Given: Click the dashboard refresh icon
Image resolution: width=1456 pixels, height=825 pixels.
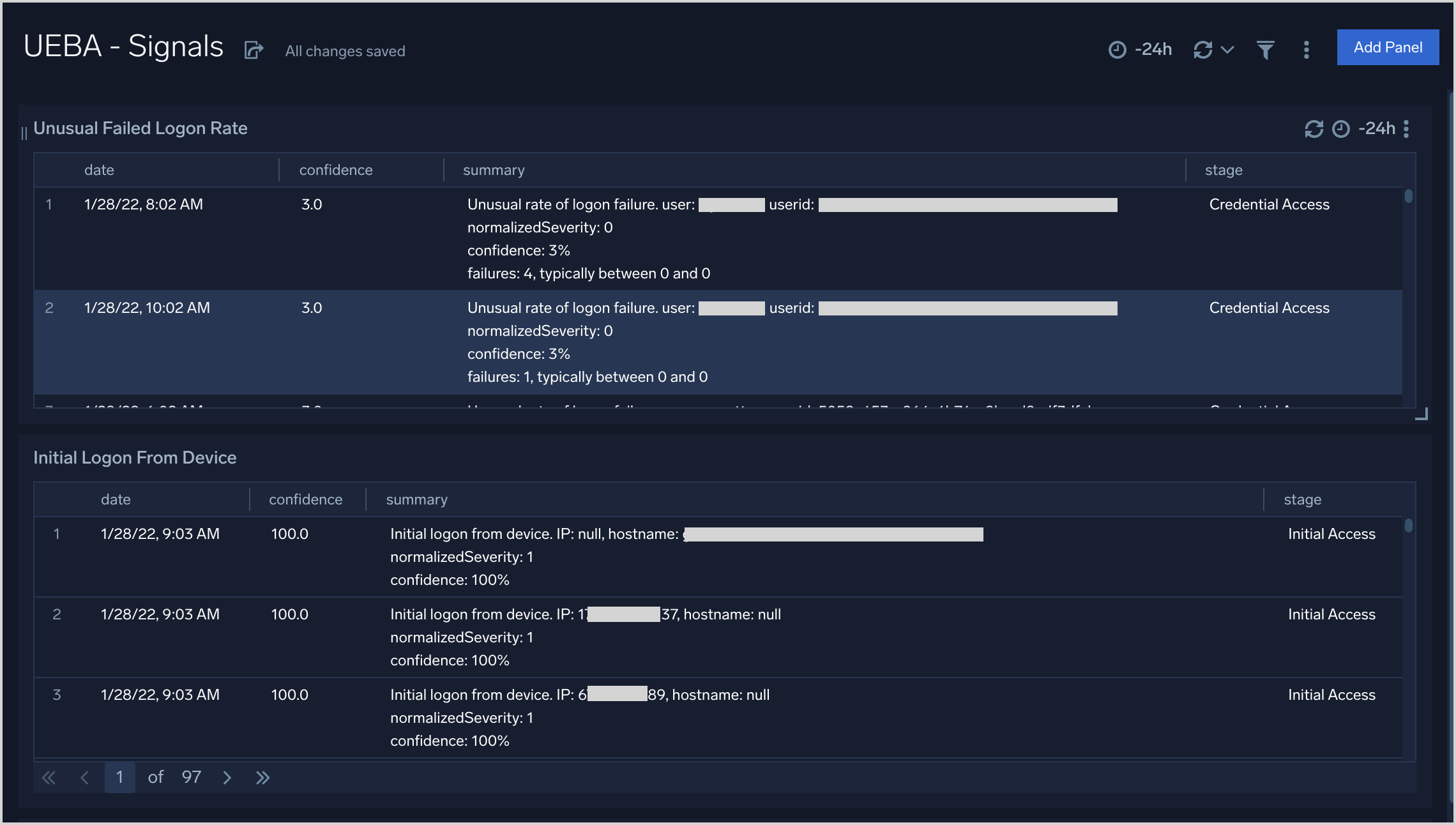Looking at the screenshot, I should pos(1202,49).
